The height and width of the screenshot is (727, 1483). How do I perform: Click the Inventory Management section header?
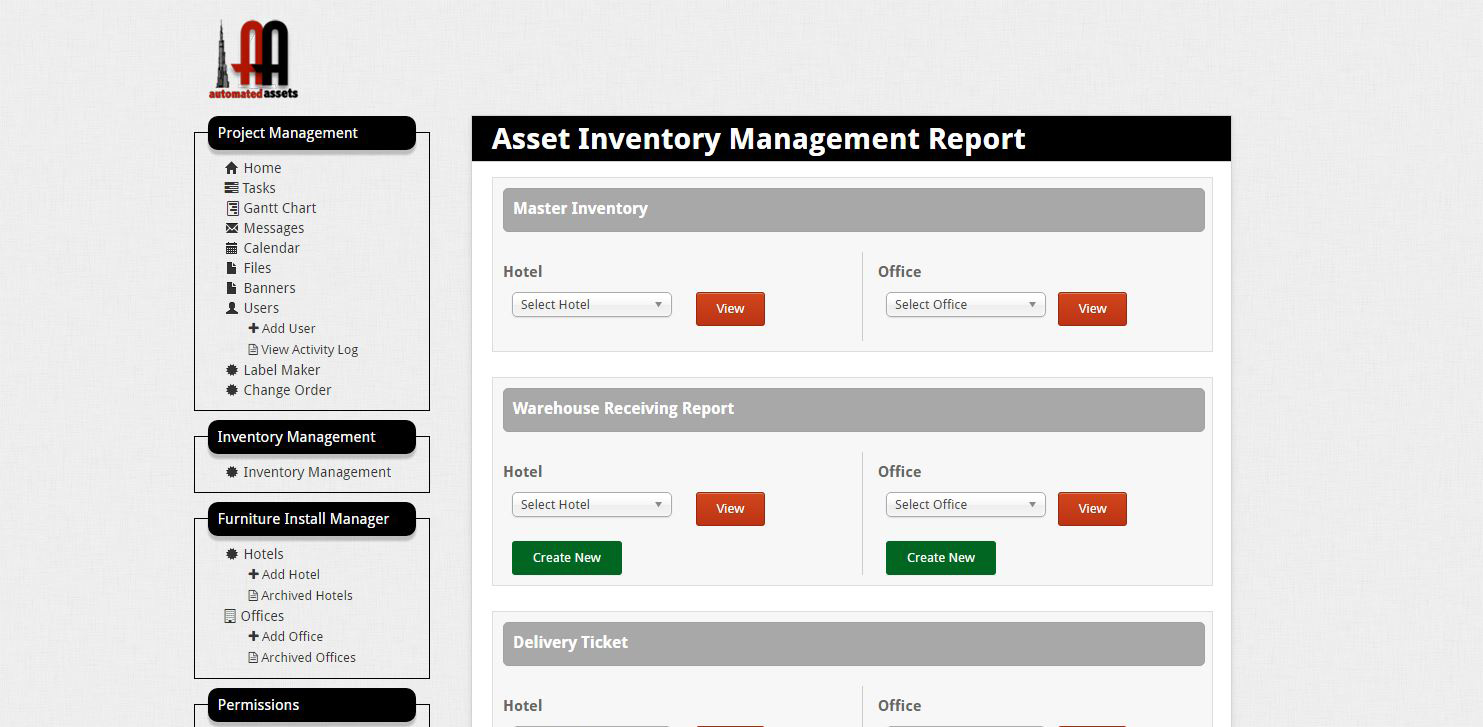point(312,437)
